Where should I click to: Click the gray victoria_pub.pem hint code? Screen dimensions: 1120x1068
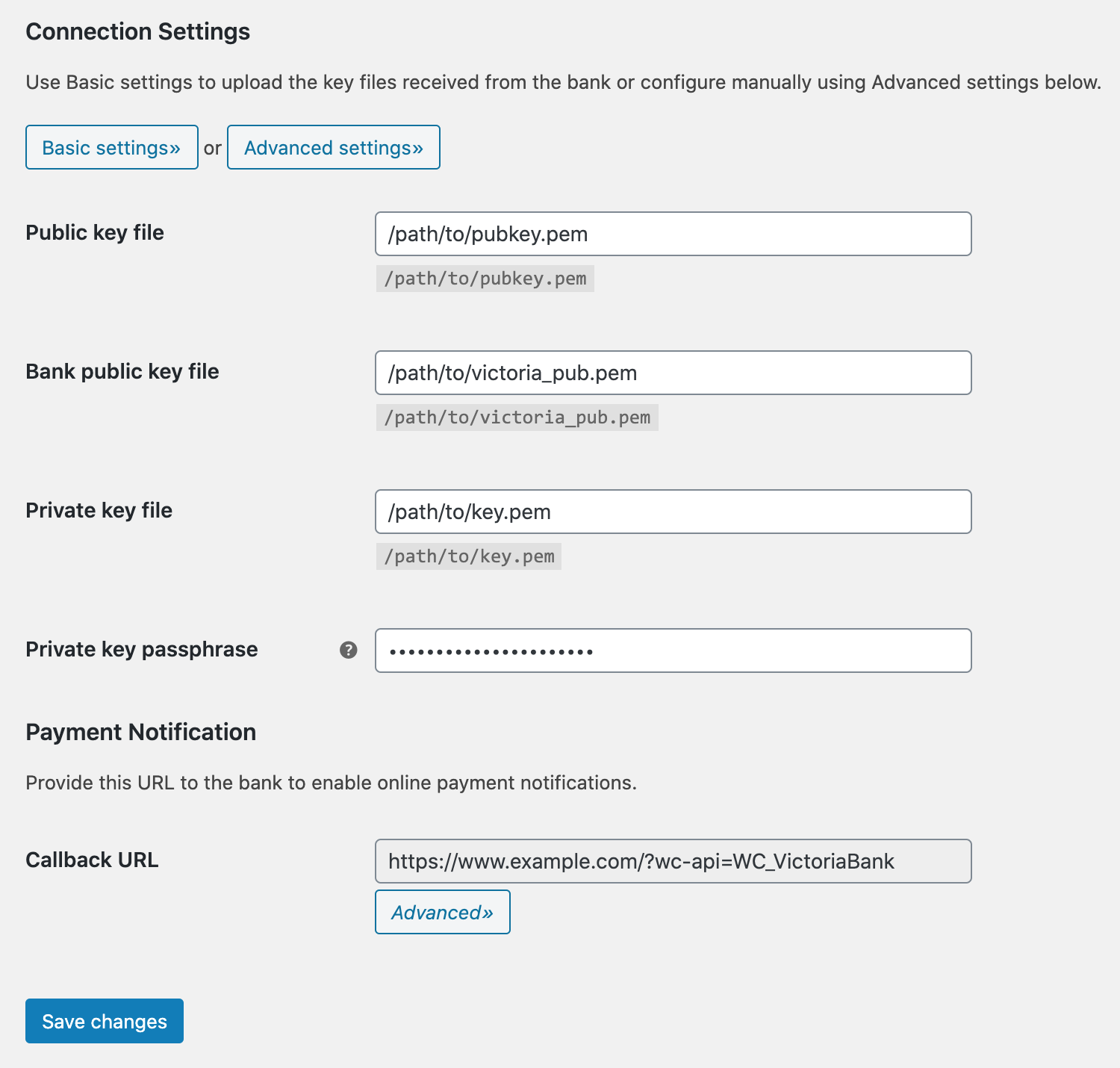click(517, 417)
